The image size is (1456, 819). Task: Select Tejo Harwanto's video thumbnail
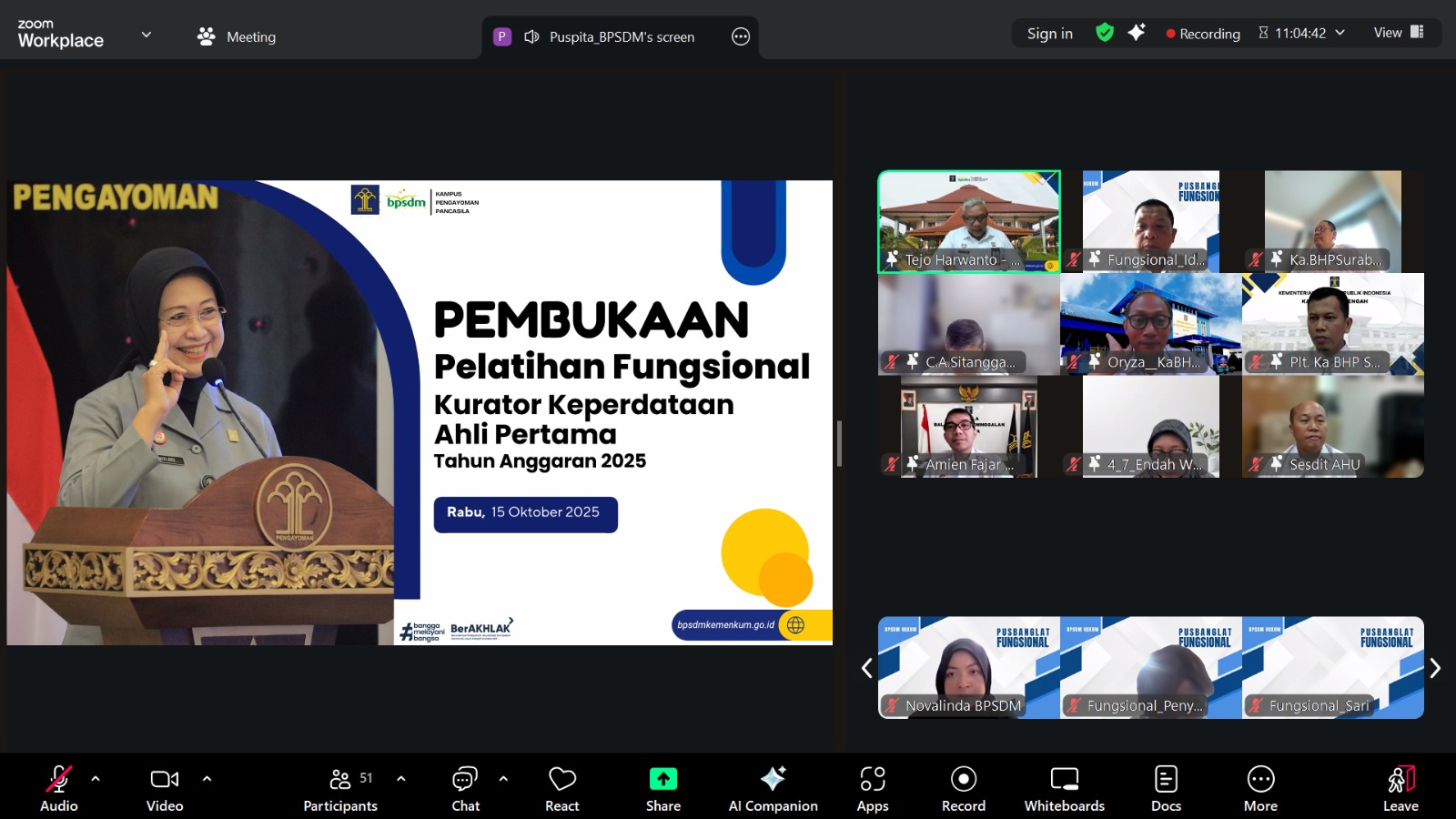click(968, 221)
